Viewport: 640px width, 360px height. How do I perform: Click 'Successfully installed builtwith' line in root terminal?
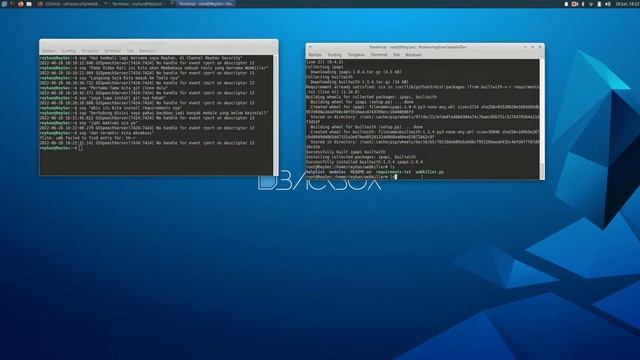click(x=364, y=162)
